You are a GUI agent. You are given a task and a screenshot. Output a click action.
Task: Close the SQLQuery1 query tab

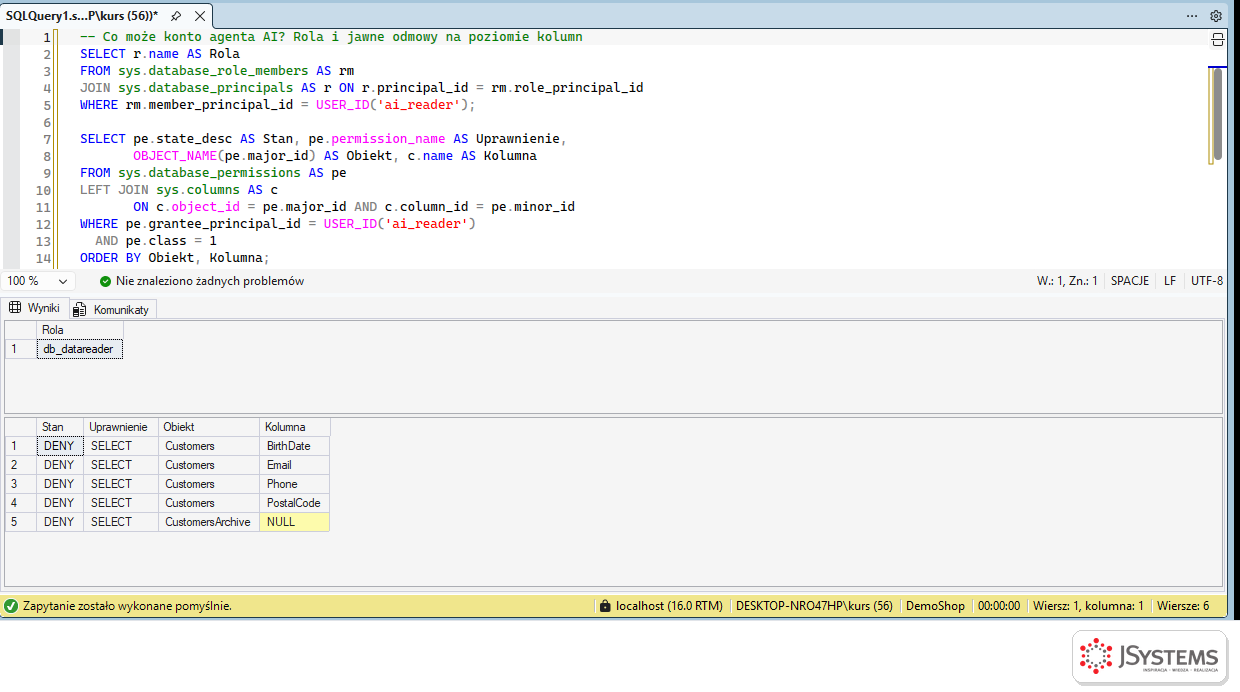click(x=200, y=16)
